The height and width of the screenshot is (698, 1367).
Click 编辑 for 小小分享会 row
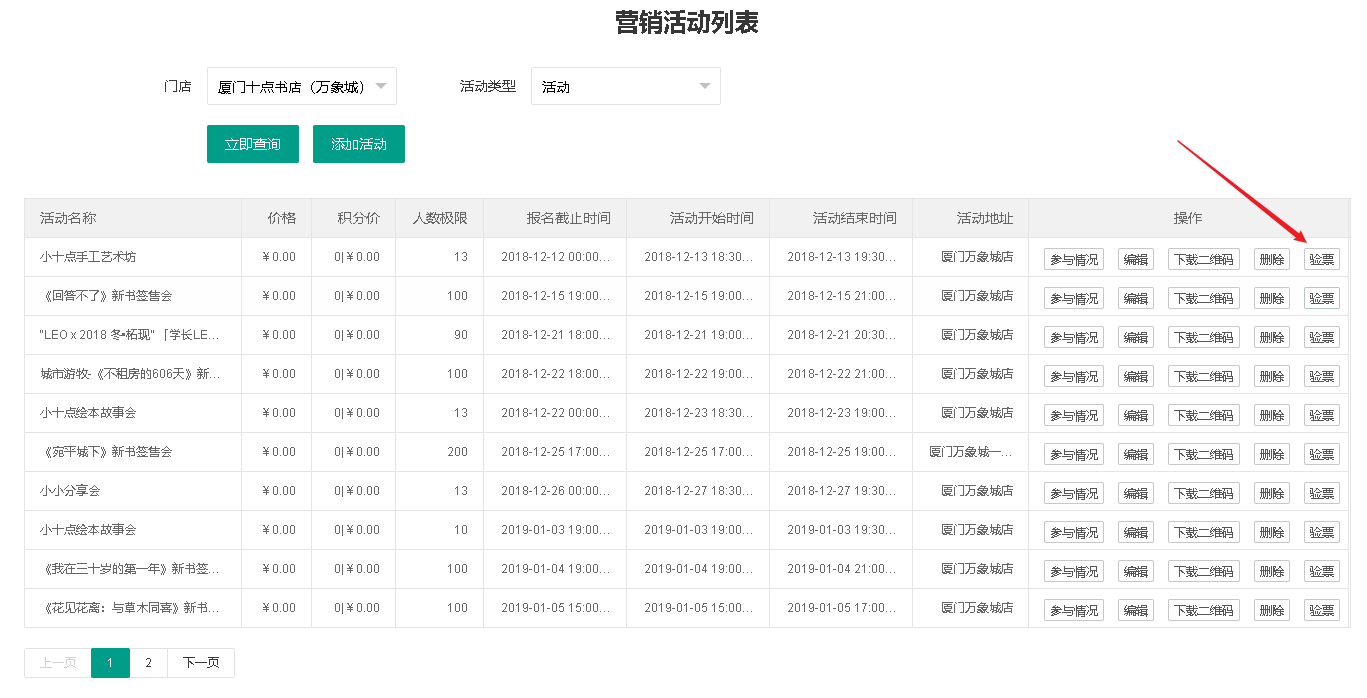coord(1135,493)
